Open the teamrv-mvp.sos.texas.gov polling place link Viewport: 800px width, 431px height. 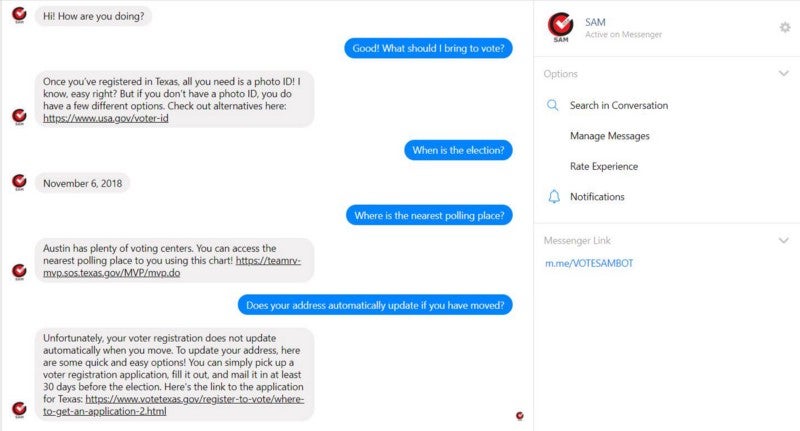tap(172, 267)
